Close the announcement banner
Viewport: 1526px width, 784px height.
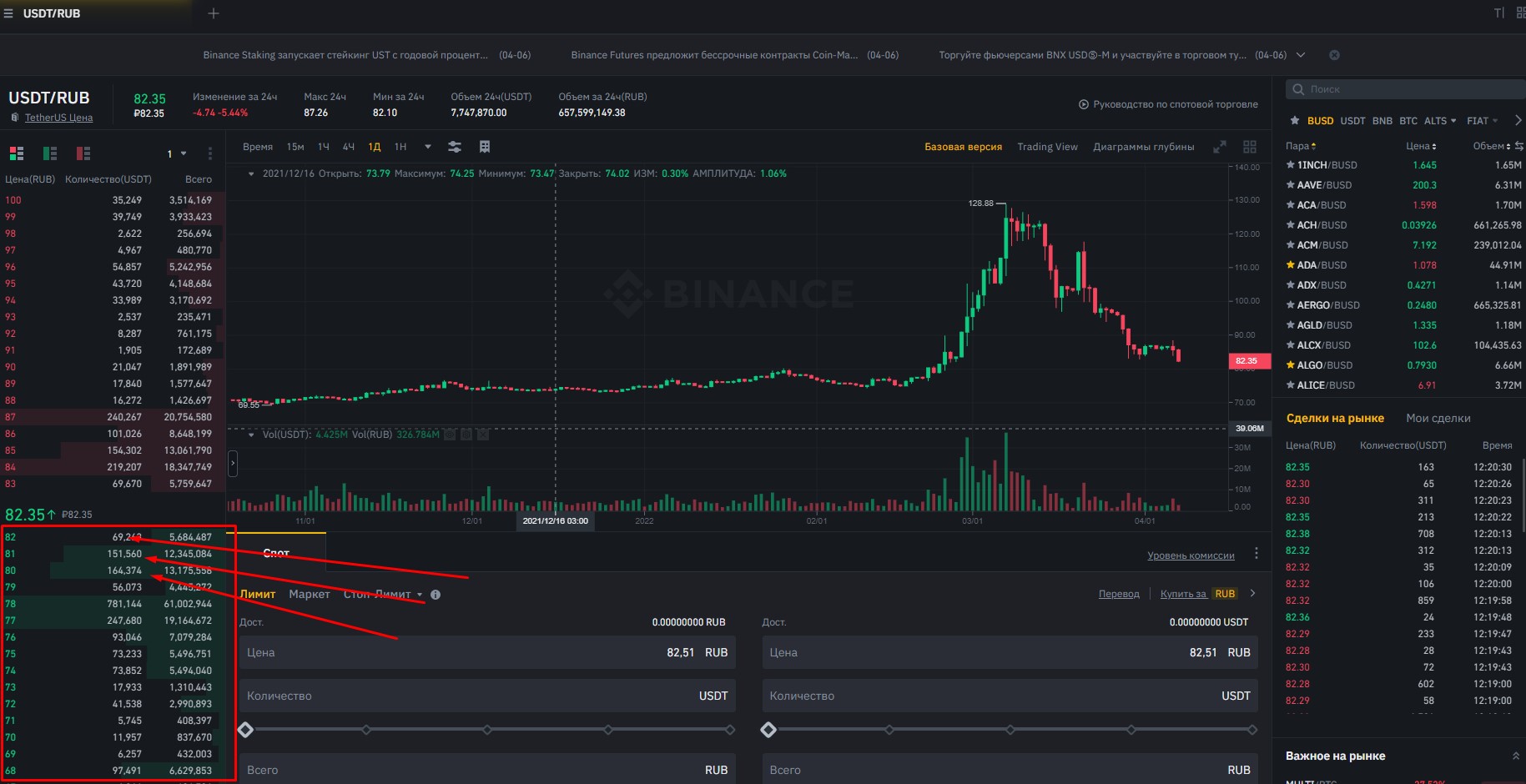tap(1334, 55)
